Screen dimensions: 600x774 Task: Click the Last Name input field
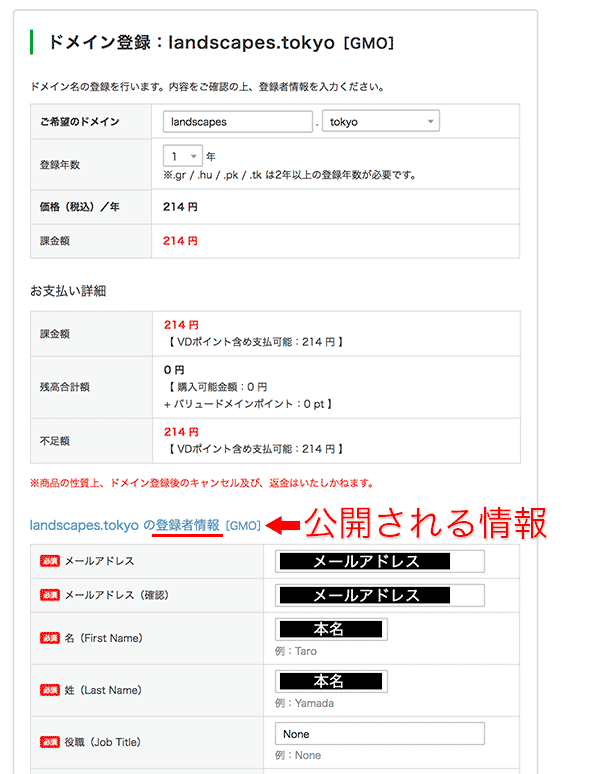pos(331,681)
